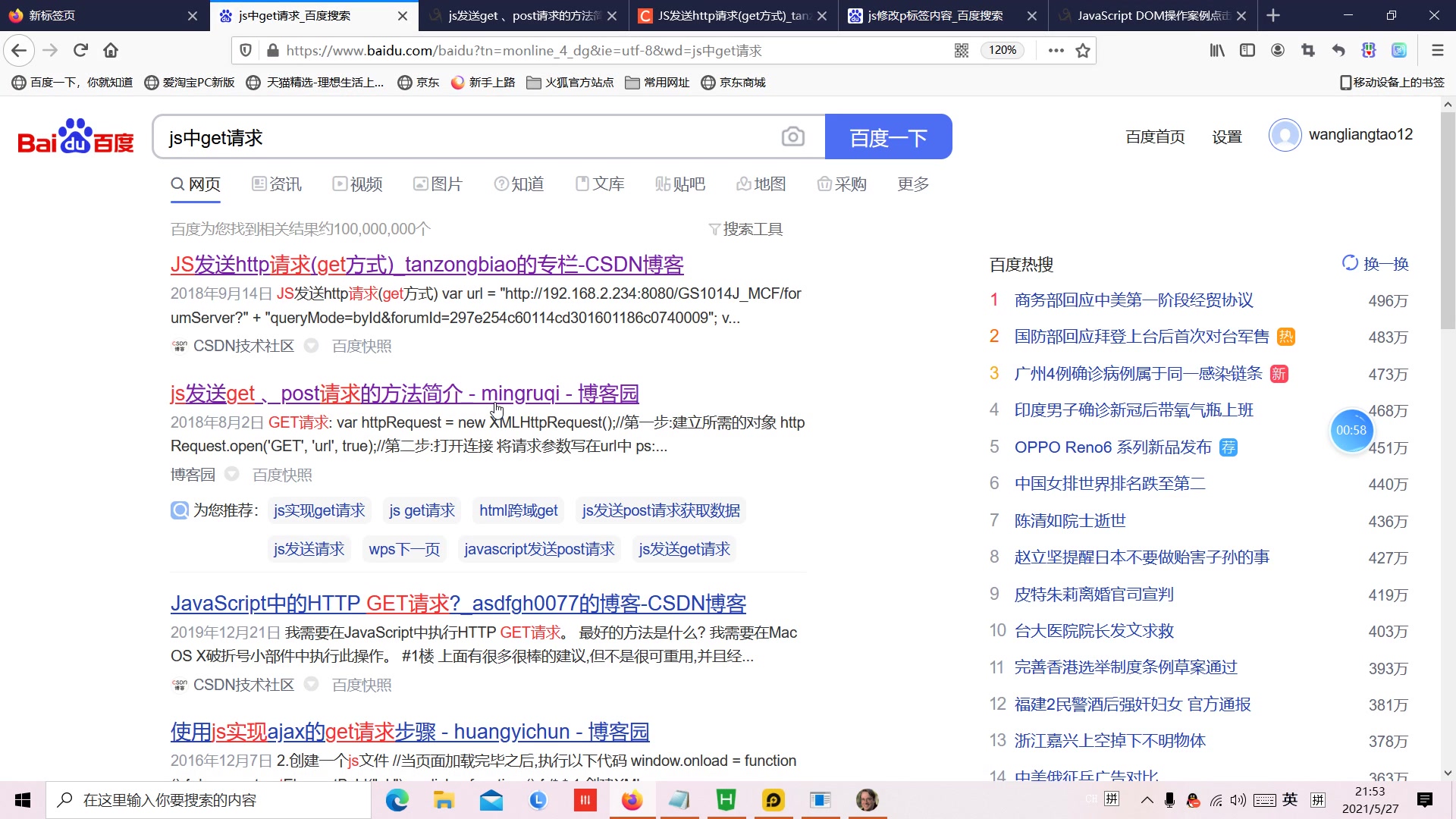Click the blue 00:58 timer bubble
The height and width of the screenshot is (819, 1456).
coord(1351,430)
